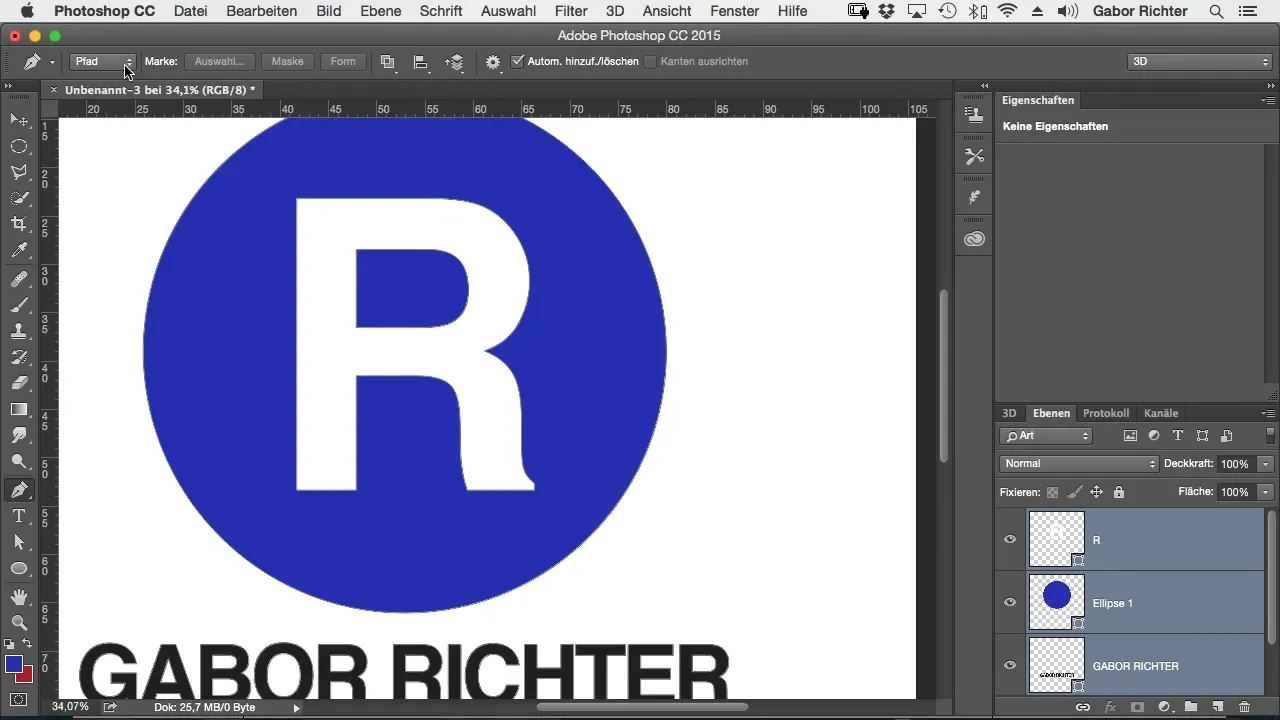Select the Eyedropper tool
Image resolution: width=1280 pixels, height=720 pixels.
click(x=19, y=251)
